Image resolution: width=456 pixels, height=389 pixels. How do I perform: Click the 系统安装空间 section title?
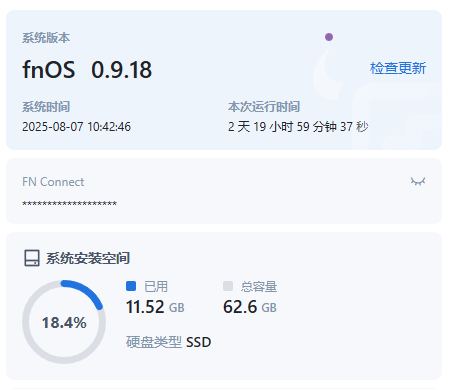pyautogui.click(x=88, y=258)
